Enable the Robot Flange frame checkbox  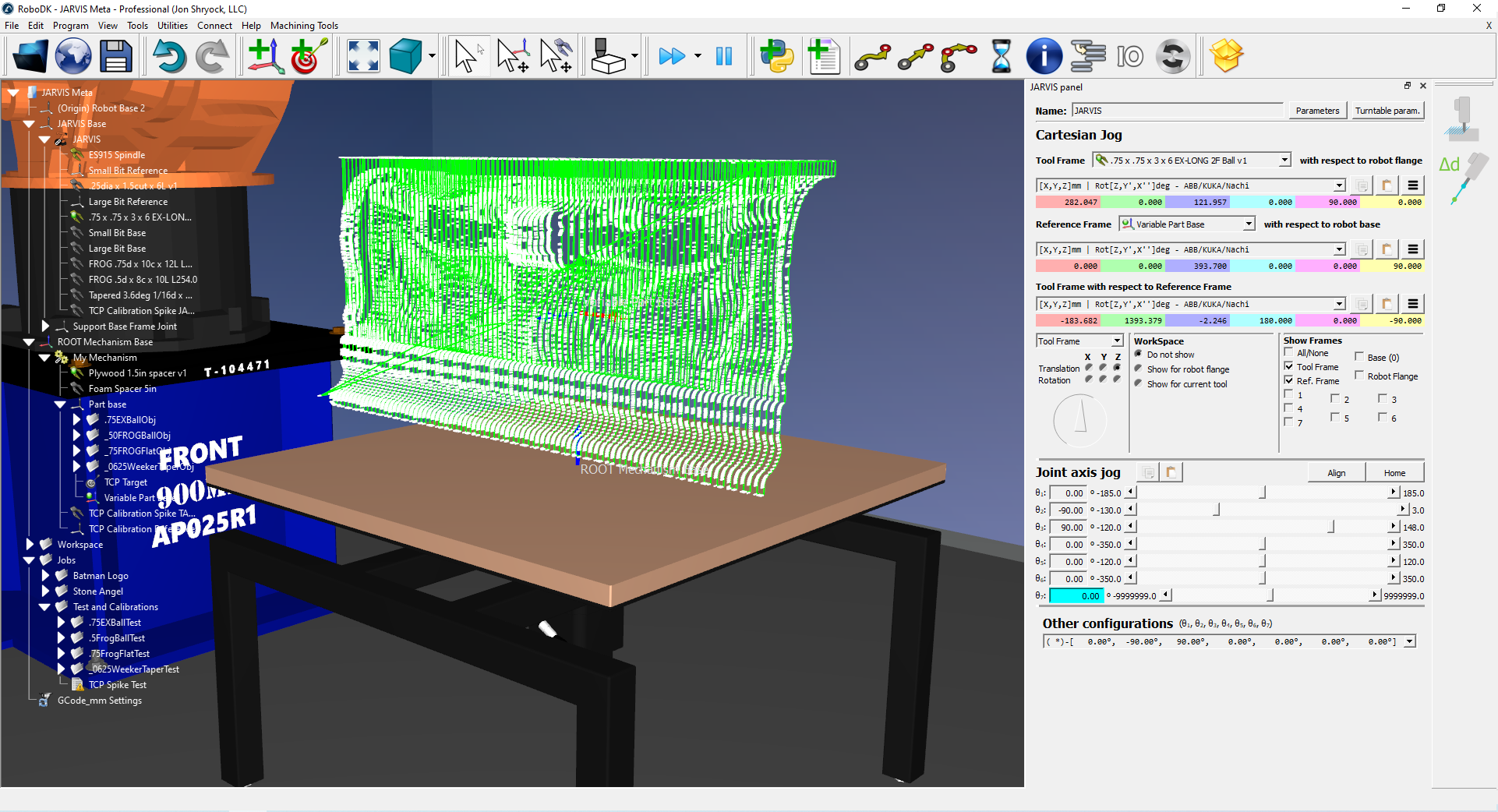(x=1359, y=376)
